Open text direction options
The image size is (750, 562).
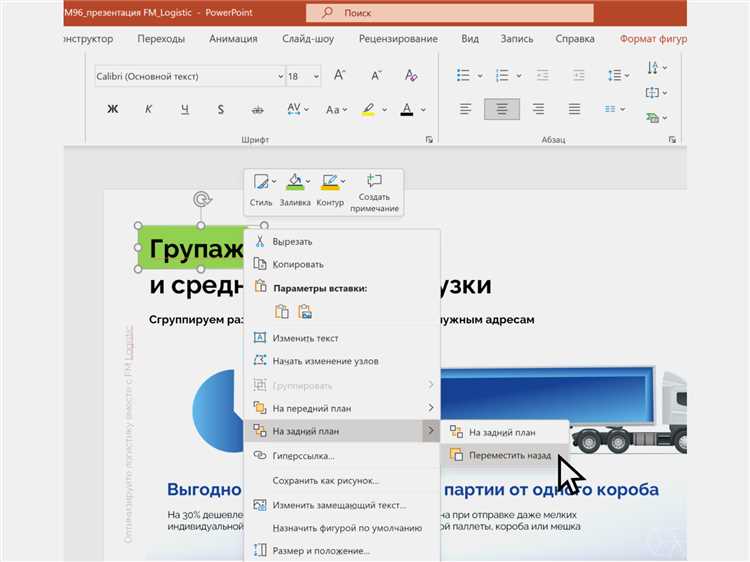pyautogui.click(x=657, y=67)
